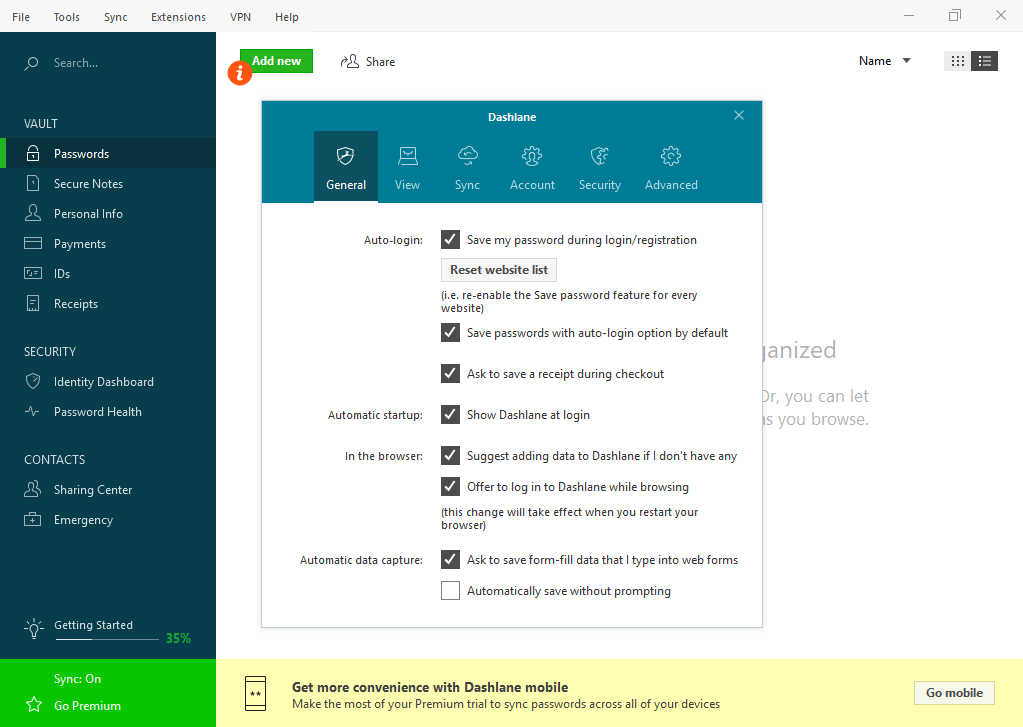This screenshot has width=1023, height=727.
Task: Click the Secure Notes document icon
Action: pos(33,183)
